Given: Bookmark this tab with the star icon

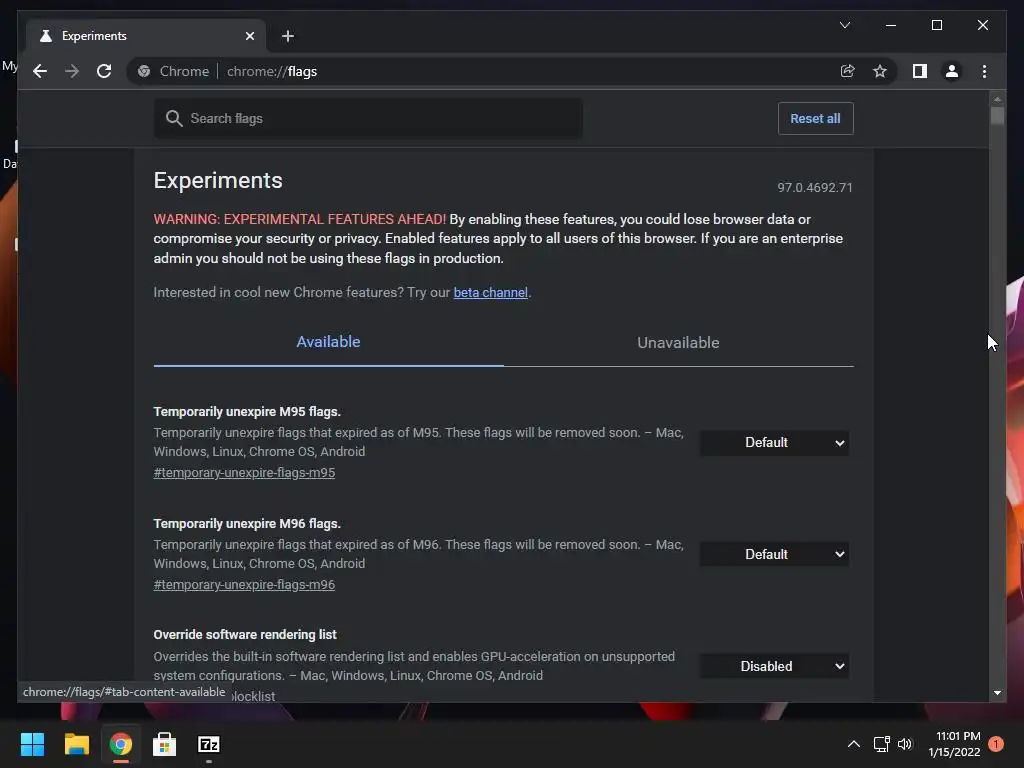Looking at the screenshot, I should tap(880, 71).
